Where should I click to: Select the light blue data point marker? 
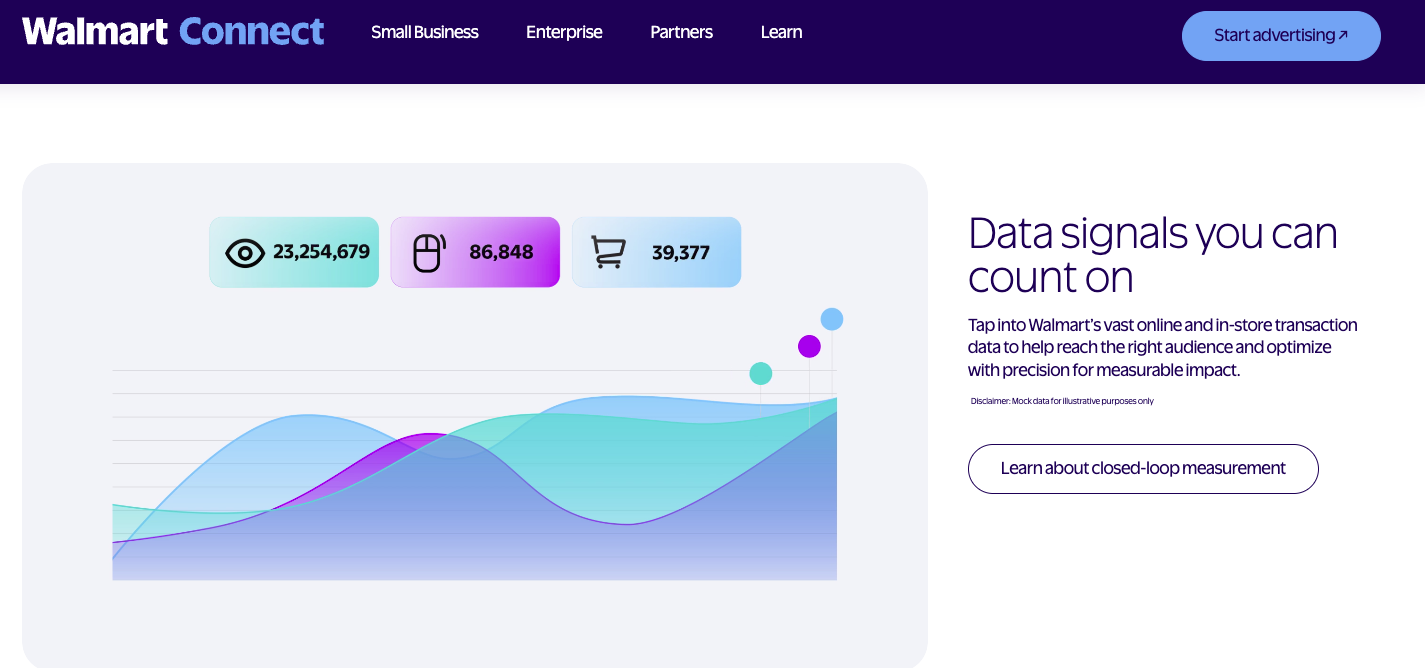coord(832,319)
